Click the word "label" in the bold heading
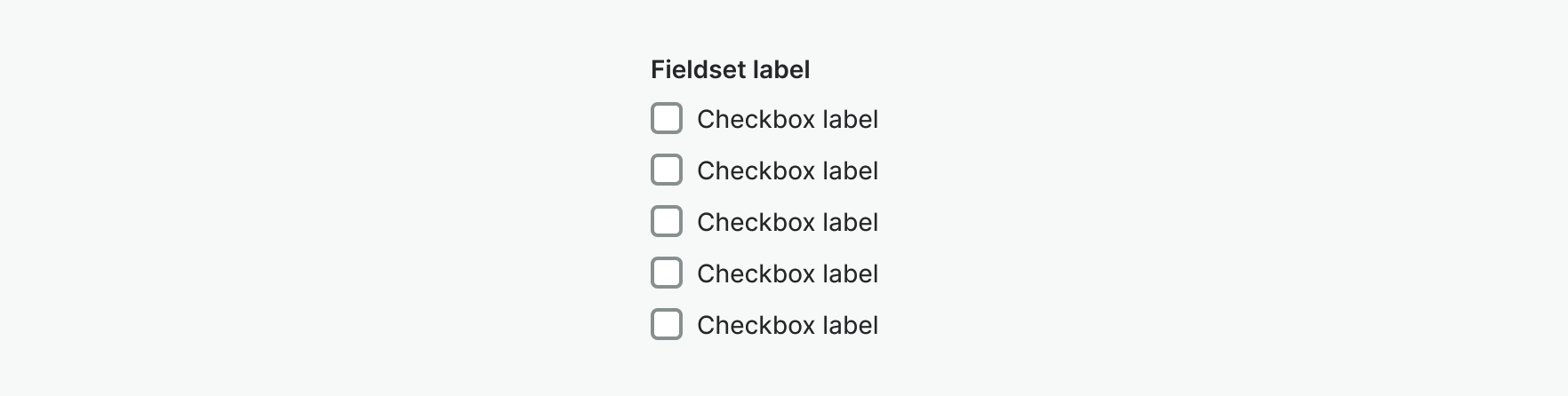 [781, 69]
